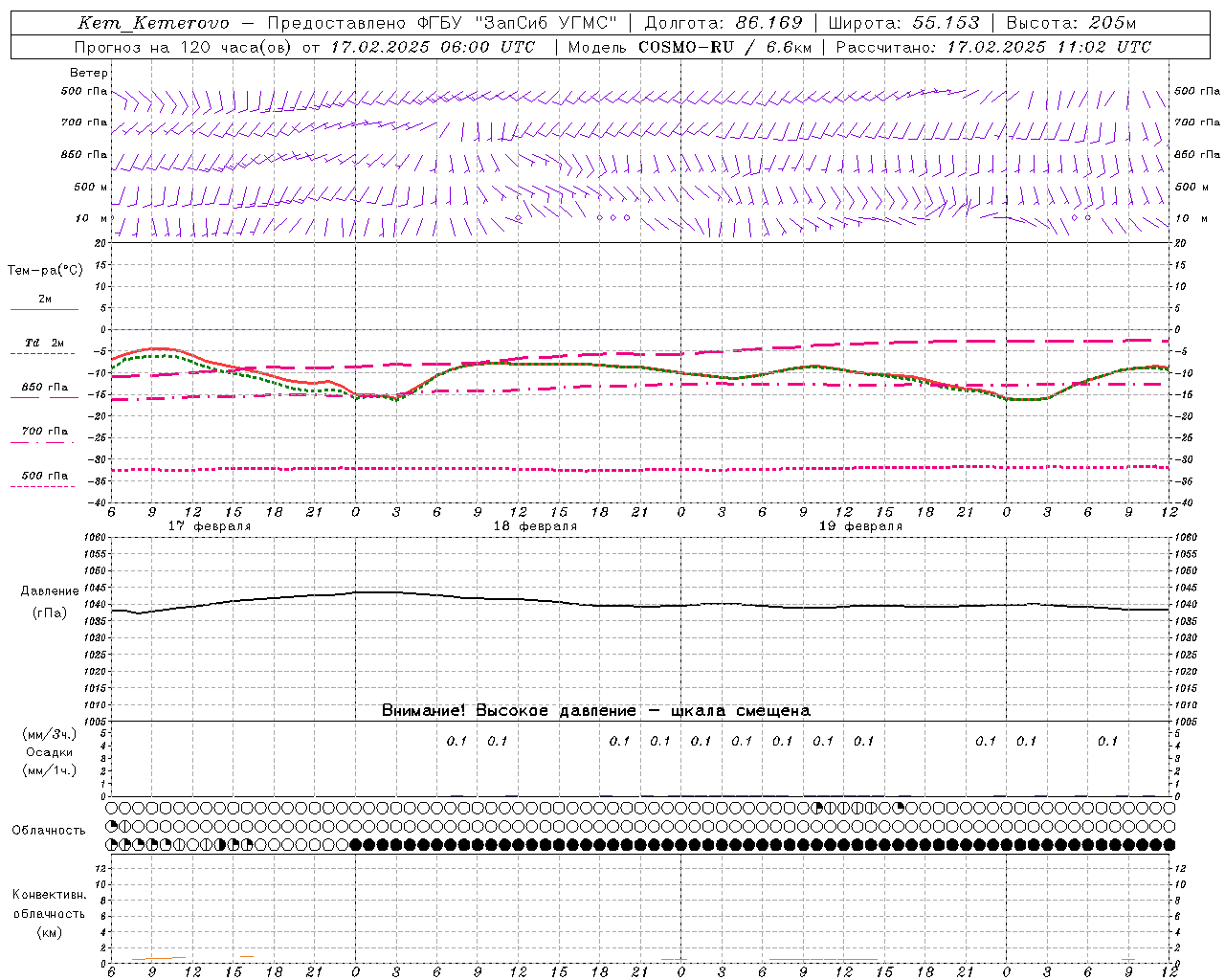The height and width of the screenshot is (980, 1225).
Task: Click the Высота: 205м value
Action: 1071,23
